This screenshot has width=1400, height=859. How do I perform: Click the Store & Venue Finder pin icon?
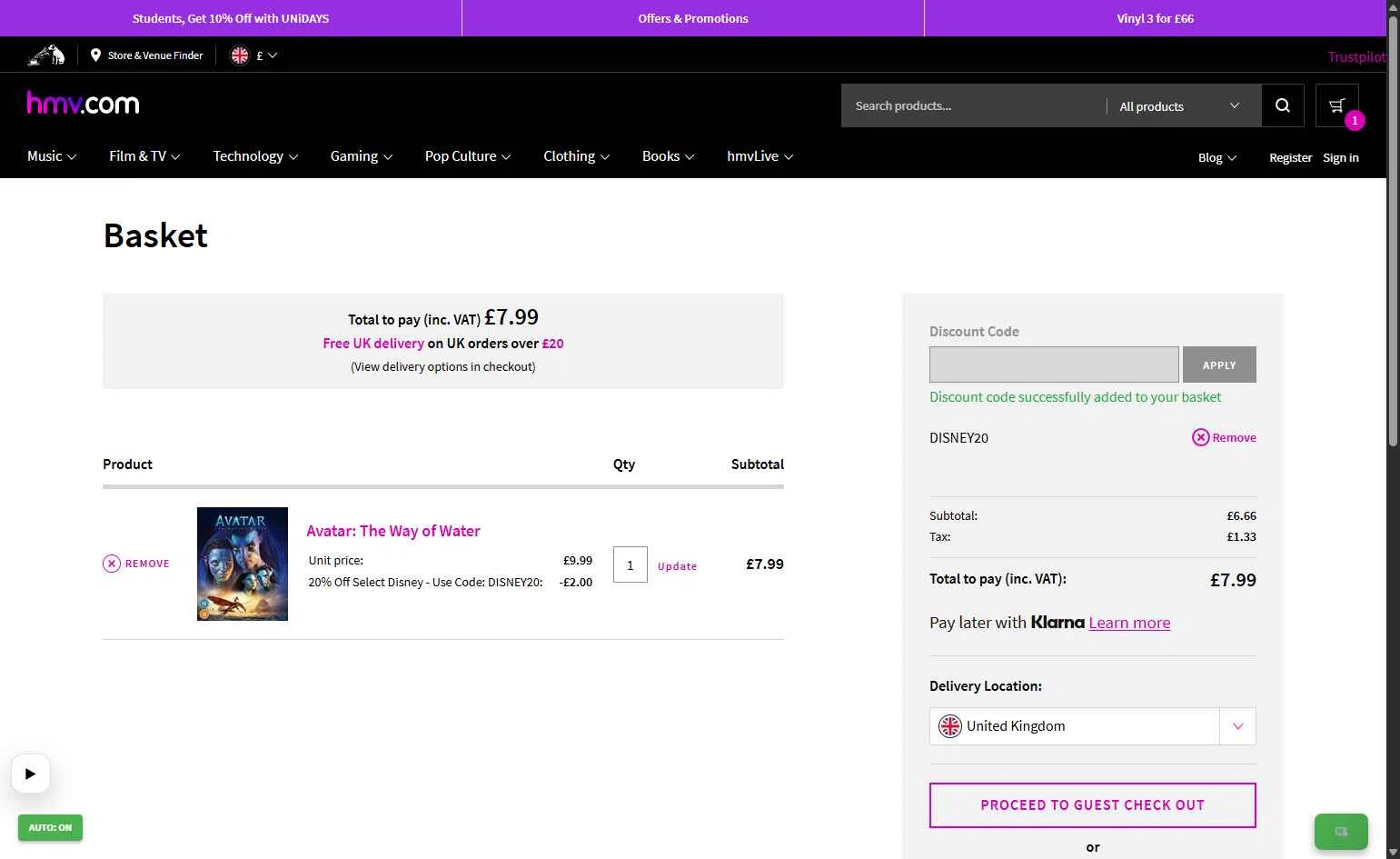click(x=95, y=55)
